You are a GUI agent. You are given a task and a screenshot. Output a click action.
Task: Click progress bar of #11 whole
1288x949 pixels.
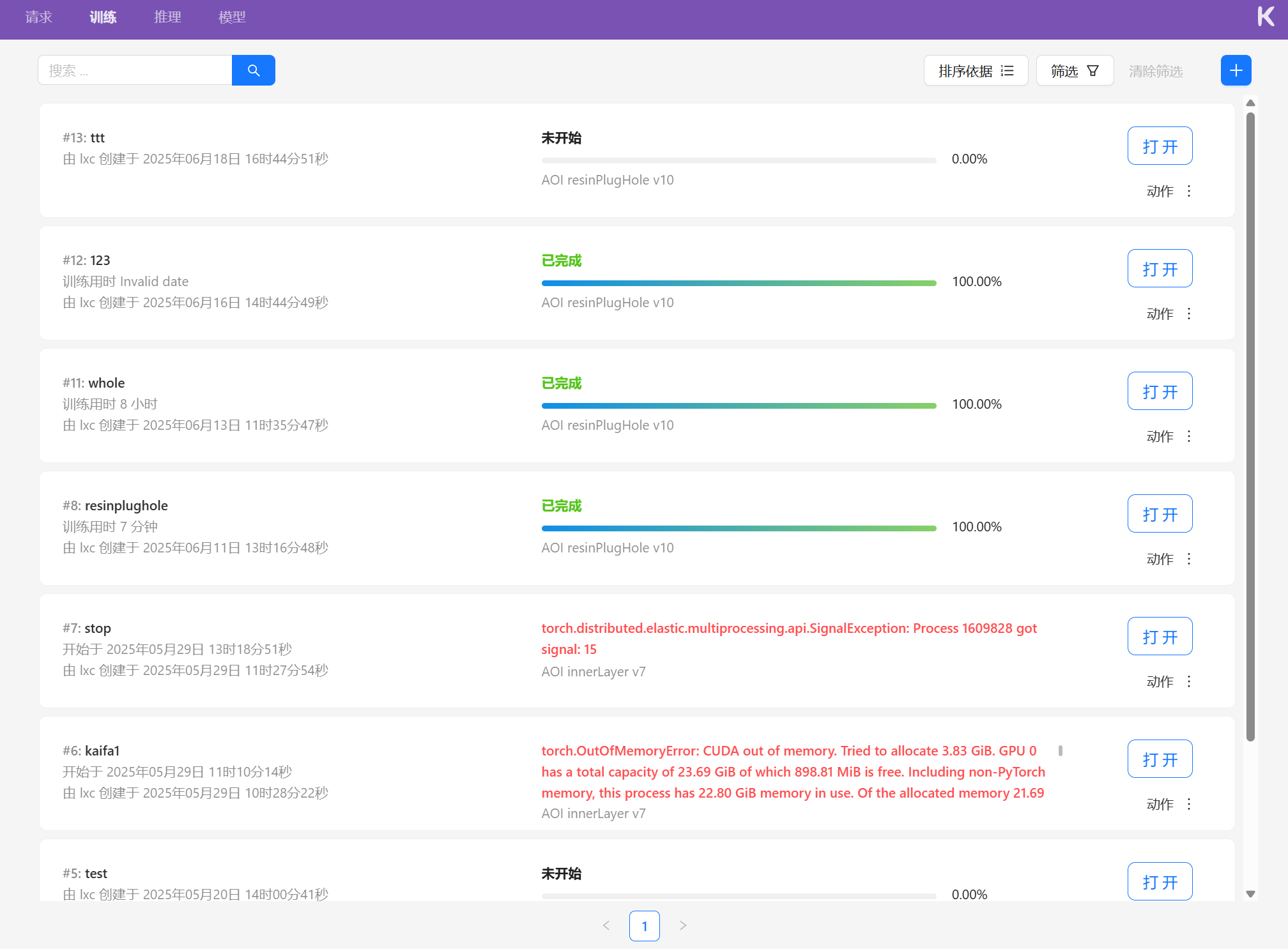click(x=739, y=406)
